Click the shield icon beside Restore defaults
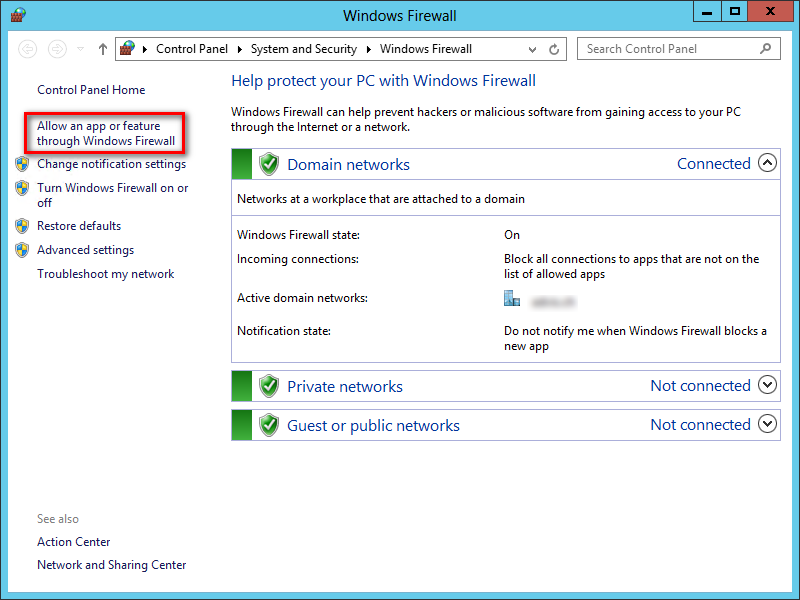 coord(22,226)
